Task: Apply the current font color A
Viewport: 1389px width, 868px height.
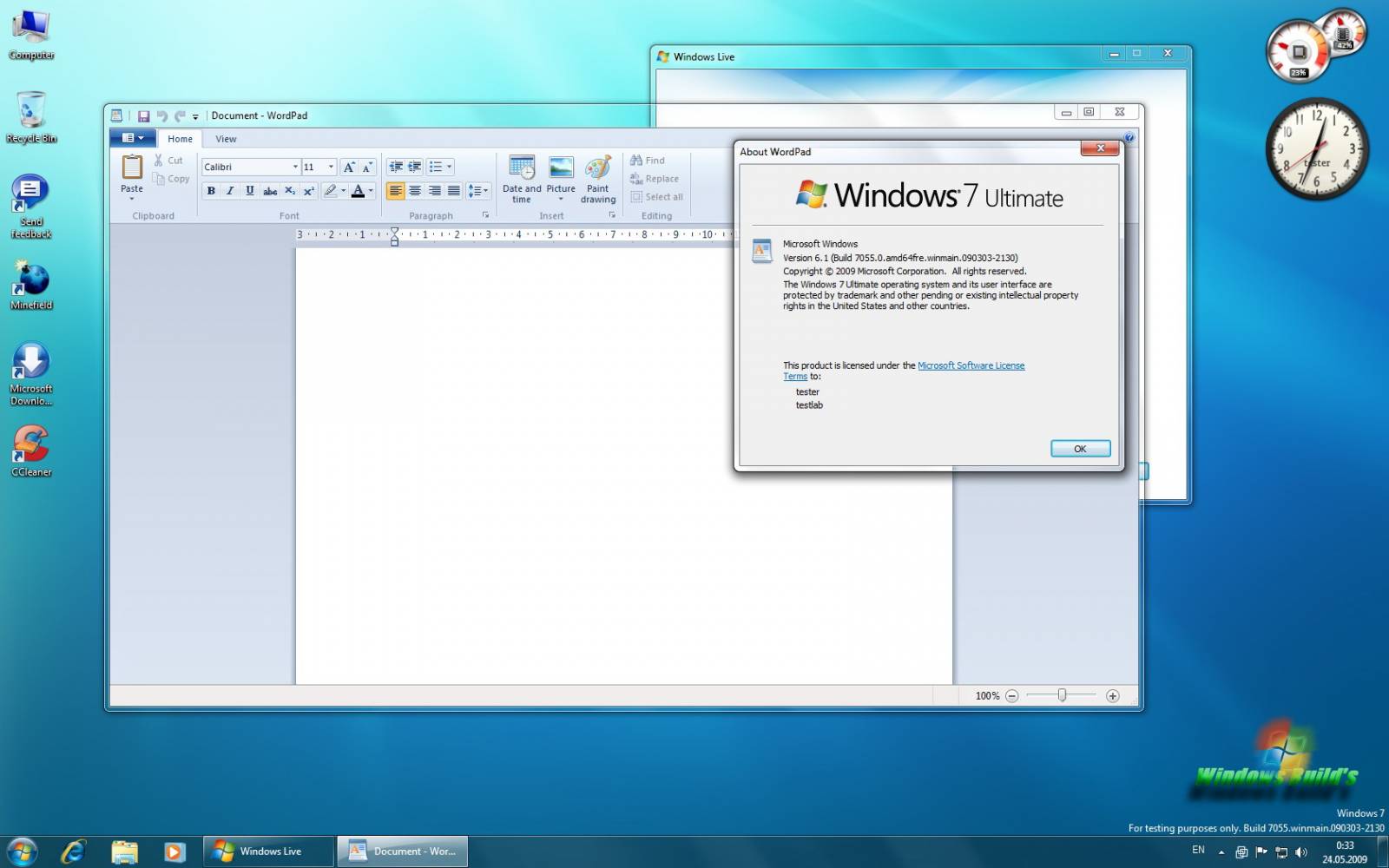Action: tap(358, 191)
